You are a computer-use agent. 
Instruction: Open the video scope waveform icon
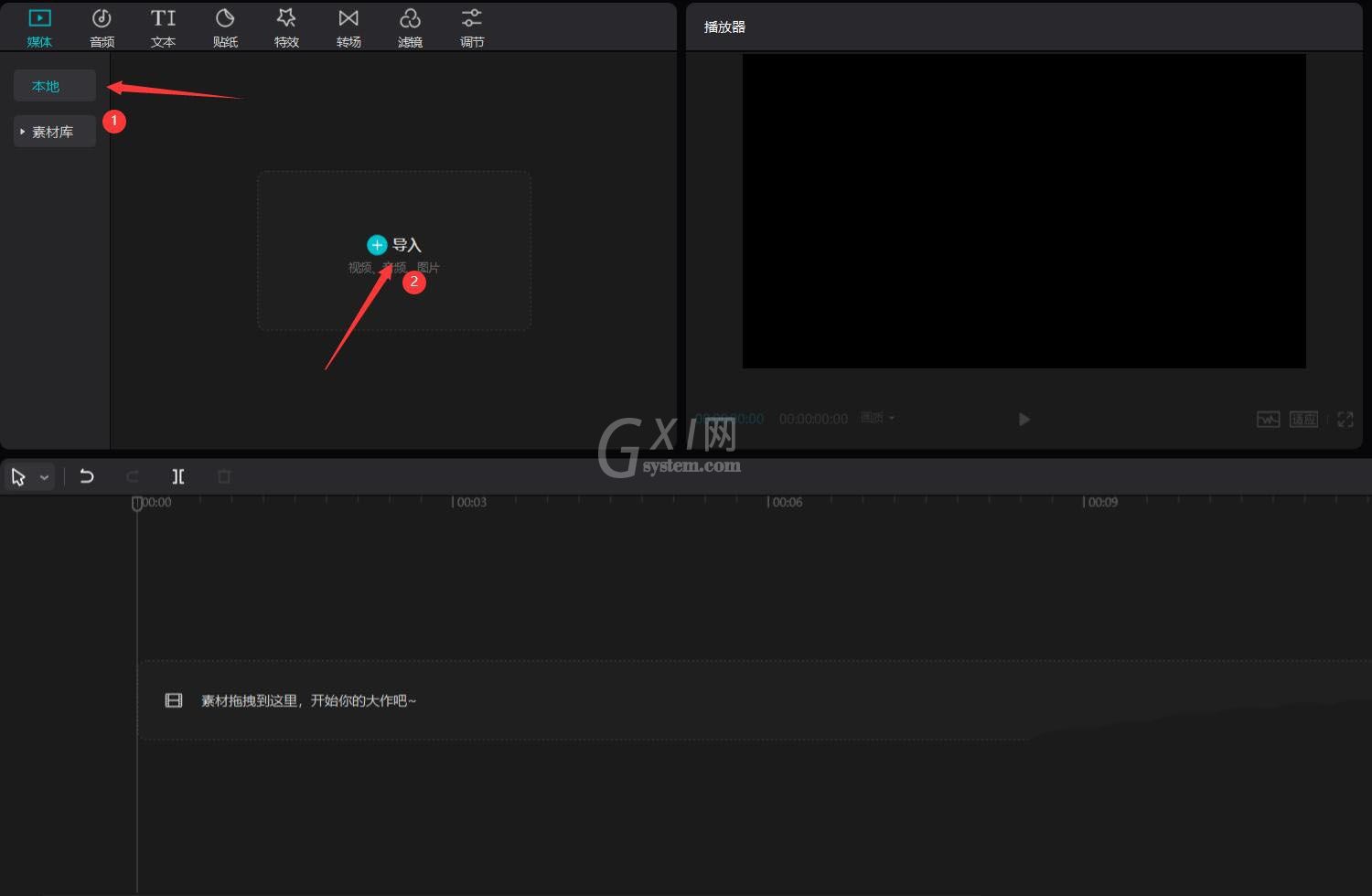tap(1268, 419)
